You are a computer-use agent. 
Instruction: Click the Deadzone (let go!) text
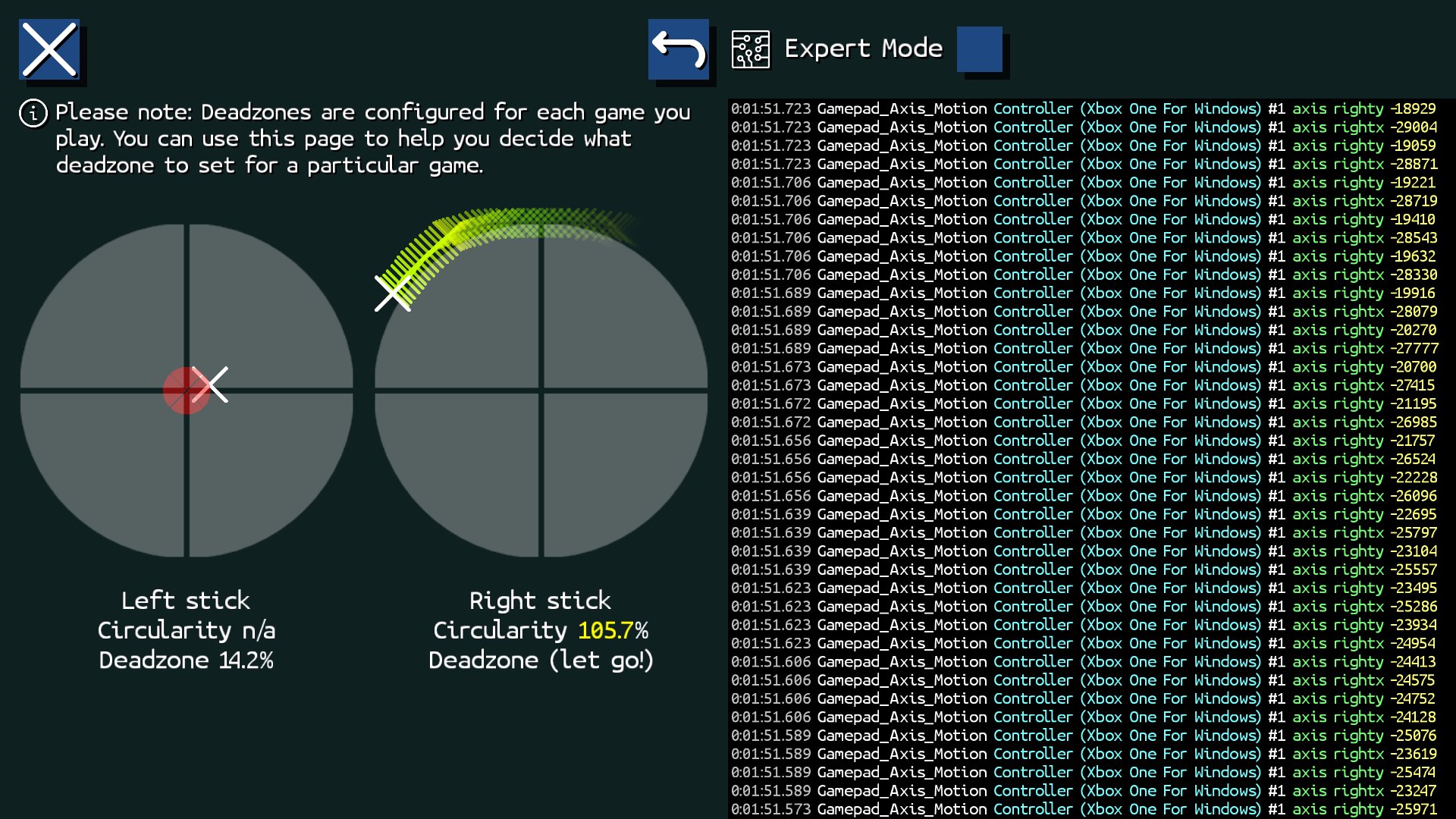tap(540, 661)
